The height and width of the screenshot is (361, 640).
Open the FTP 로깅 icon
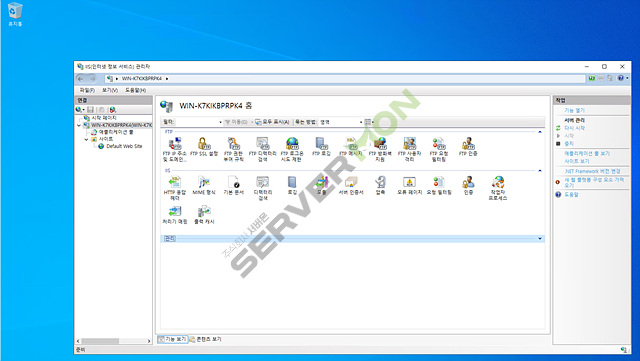pos(321,147)
